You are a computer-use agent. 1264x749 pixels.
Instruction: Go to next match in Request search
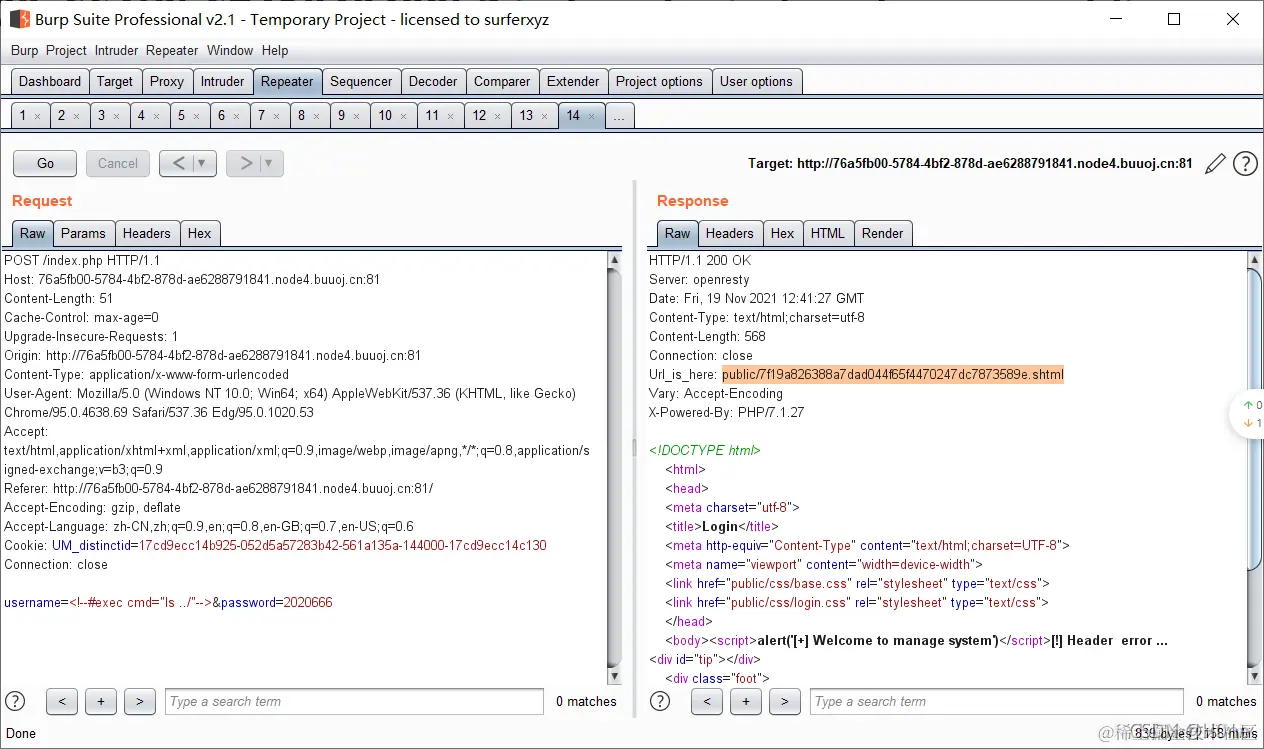point(140,701)
